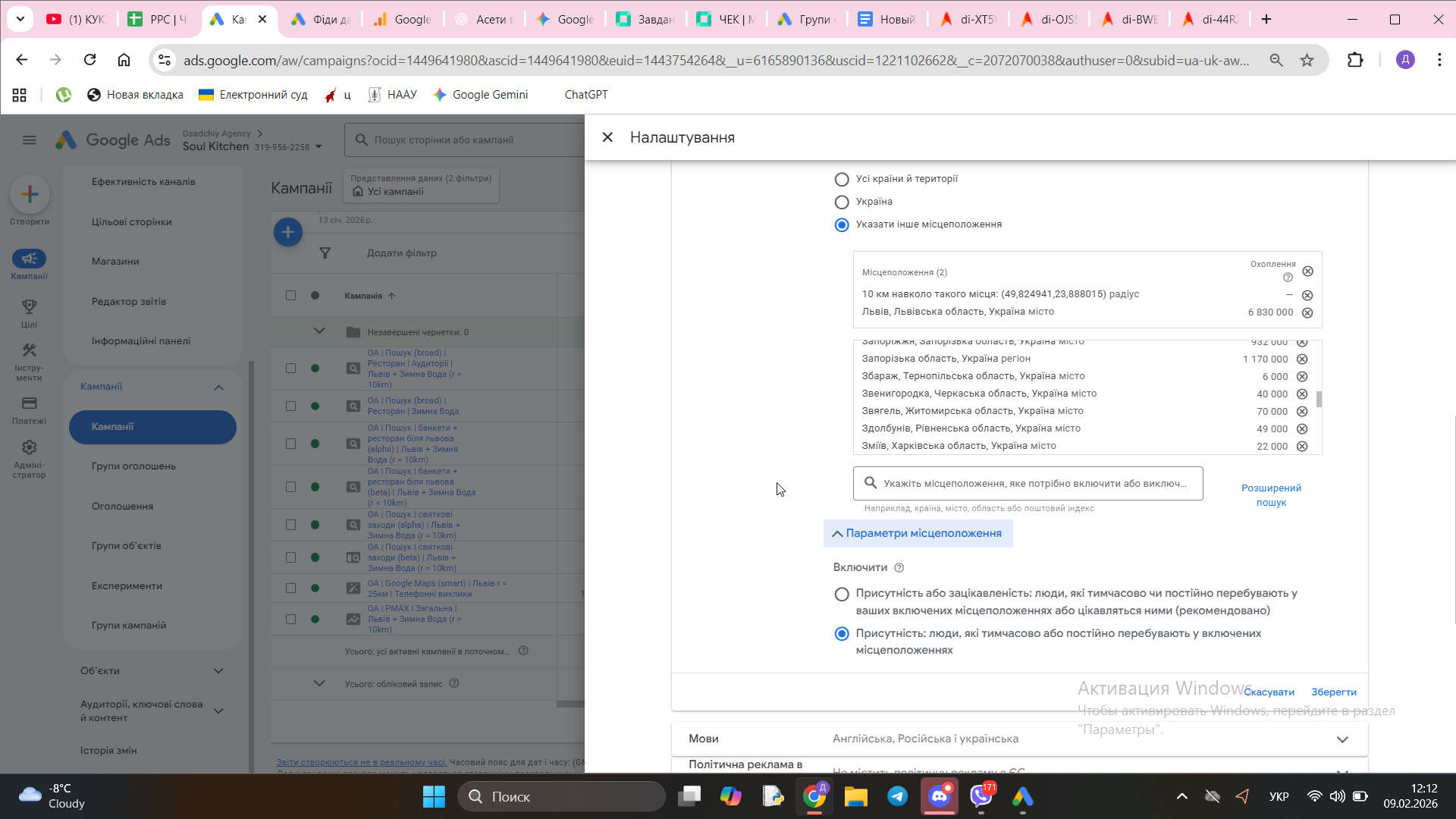Choose Присутність або зацікавленість radio option

point(842,595)
